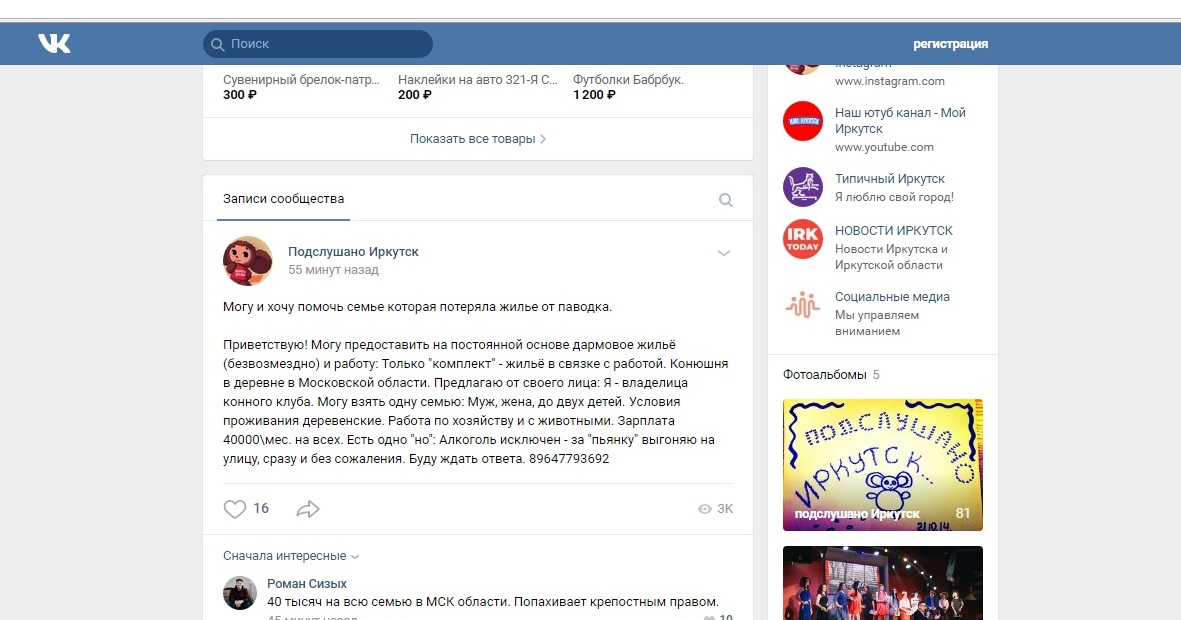Like the post with the heart icon
1181x620 pixels.
(235, 509)
